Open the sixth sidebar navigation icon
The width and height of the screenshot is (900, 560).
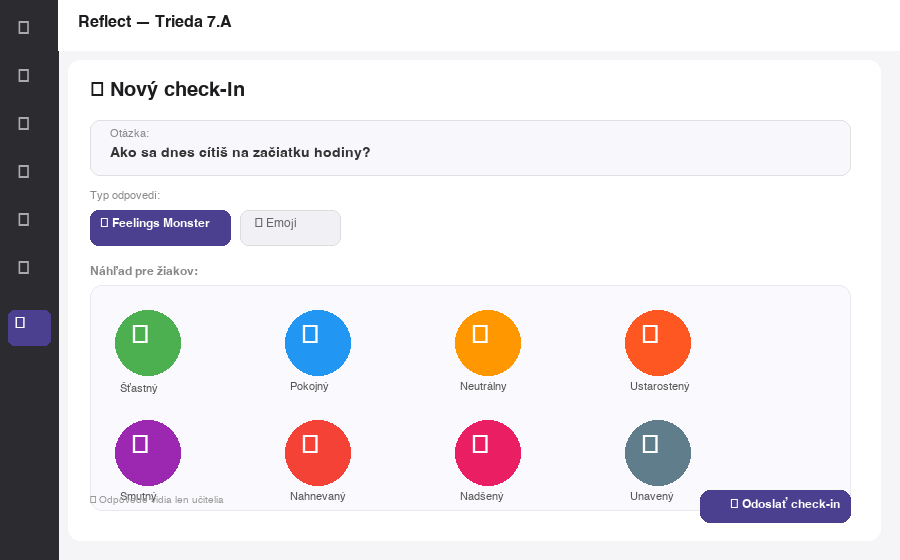[24, 267]
